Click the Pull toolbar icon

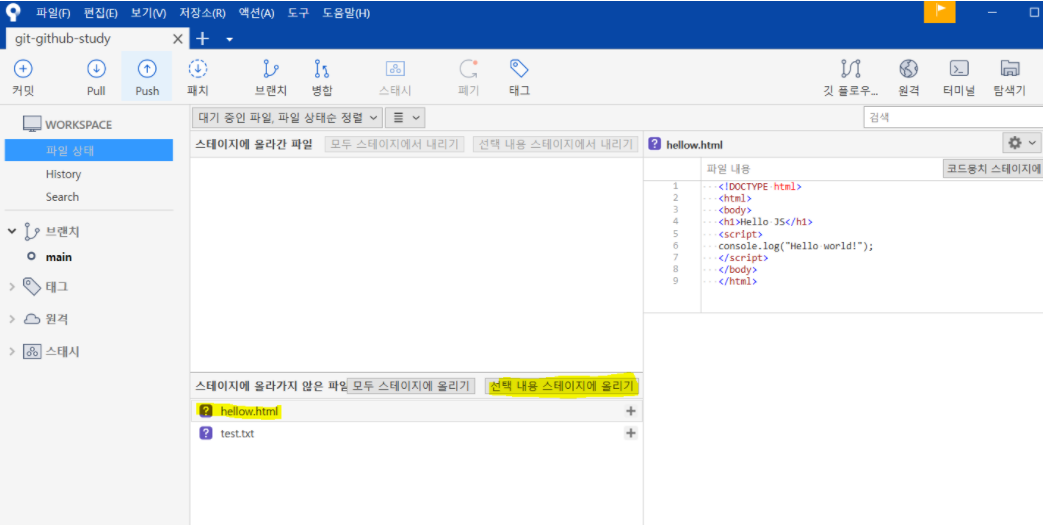(96, 69)
